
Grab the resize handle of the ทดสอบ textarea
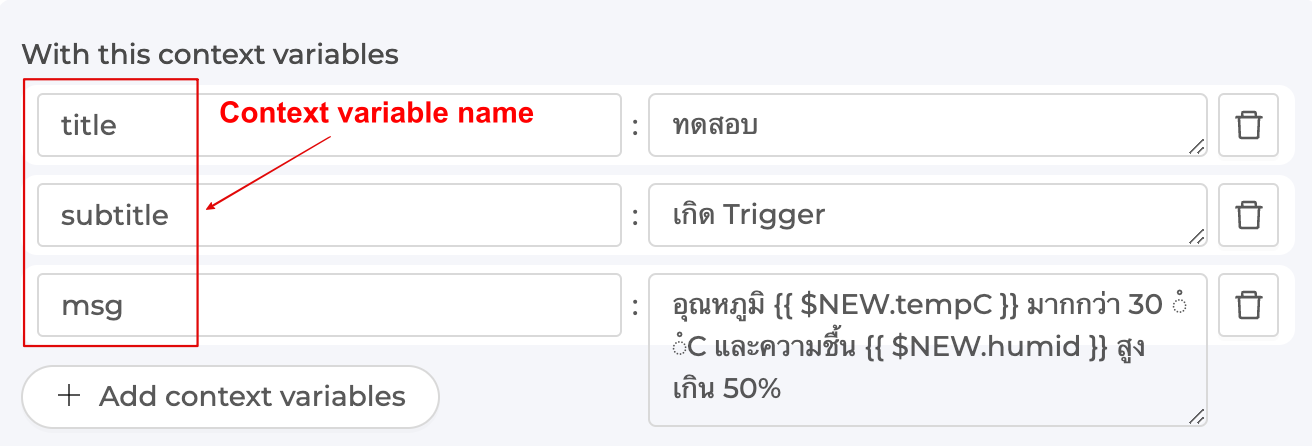[1196, 146]
